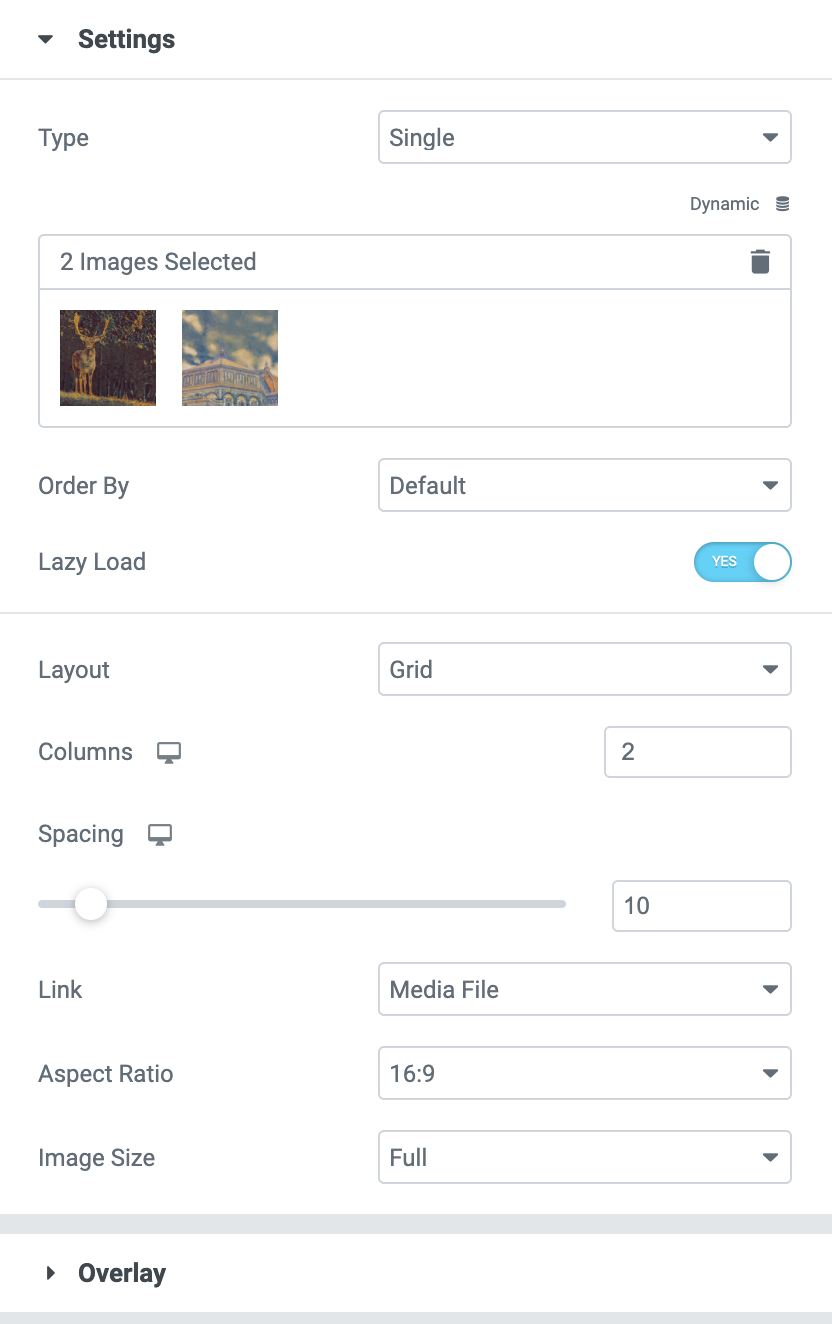
Task: Click the trash icon to clear selected images
Action: (x=761, y=262)
